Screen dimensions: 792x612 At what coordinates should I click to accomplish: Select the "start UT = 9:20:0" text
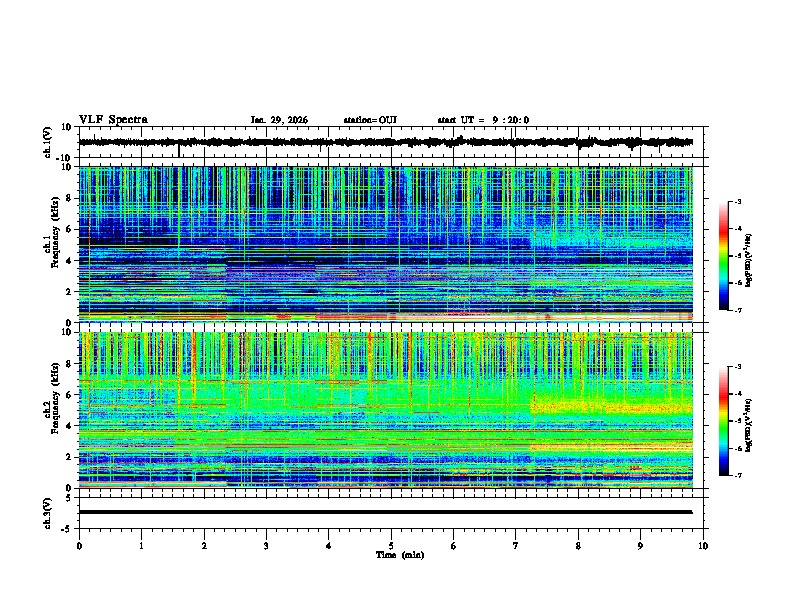coord(483,120)
